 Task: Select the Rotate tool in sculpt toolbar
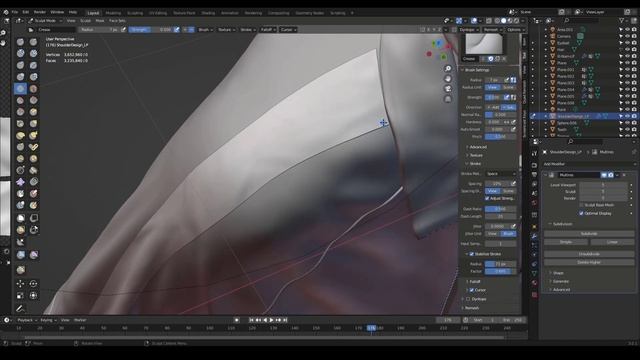(33, 283)
